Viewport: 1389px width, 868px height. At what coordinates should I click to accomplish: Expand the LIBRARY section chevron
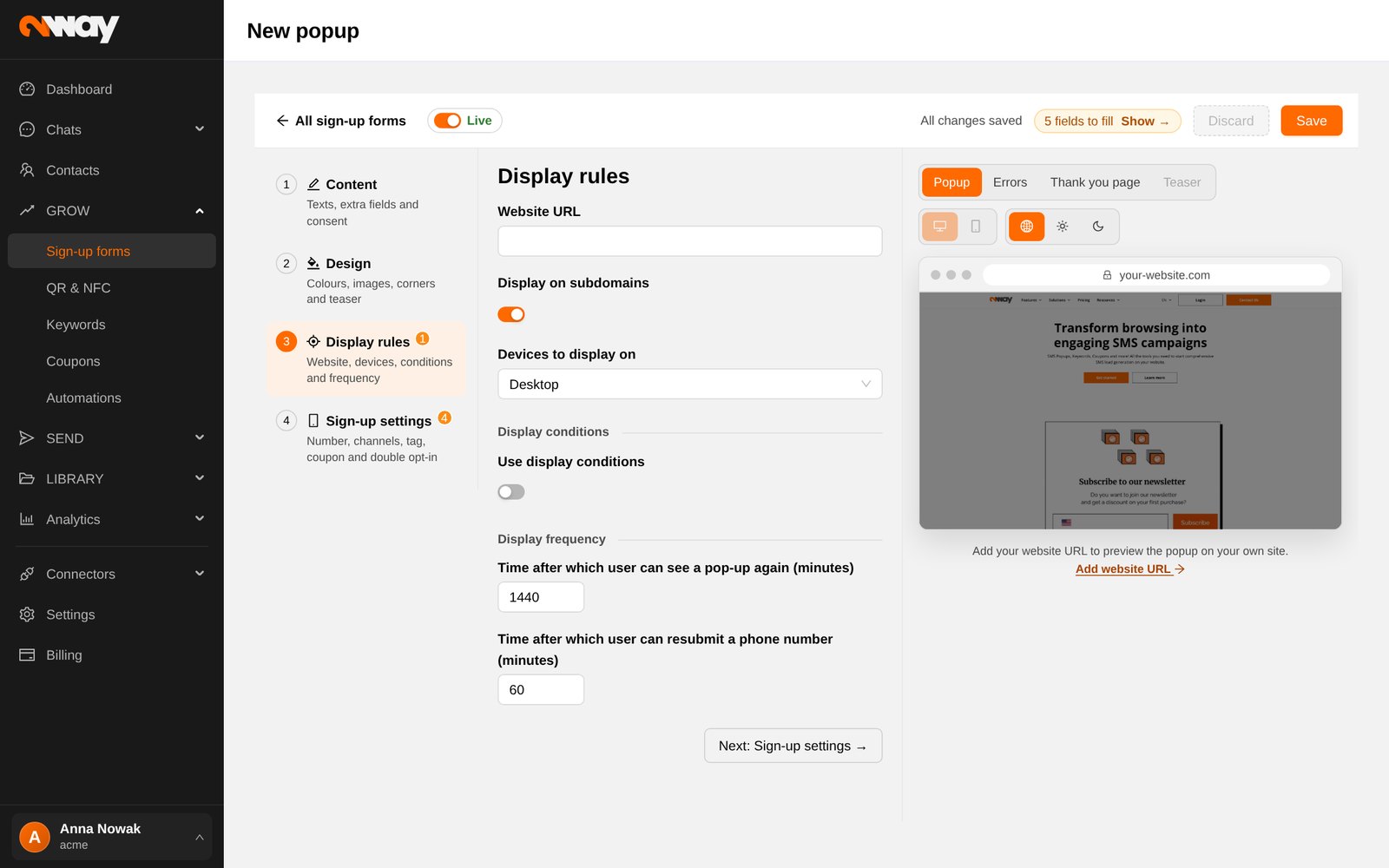coord(200,477)
